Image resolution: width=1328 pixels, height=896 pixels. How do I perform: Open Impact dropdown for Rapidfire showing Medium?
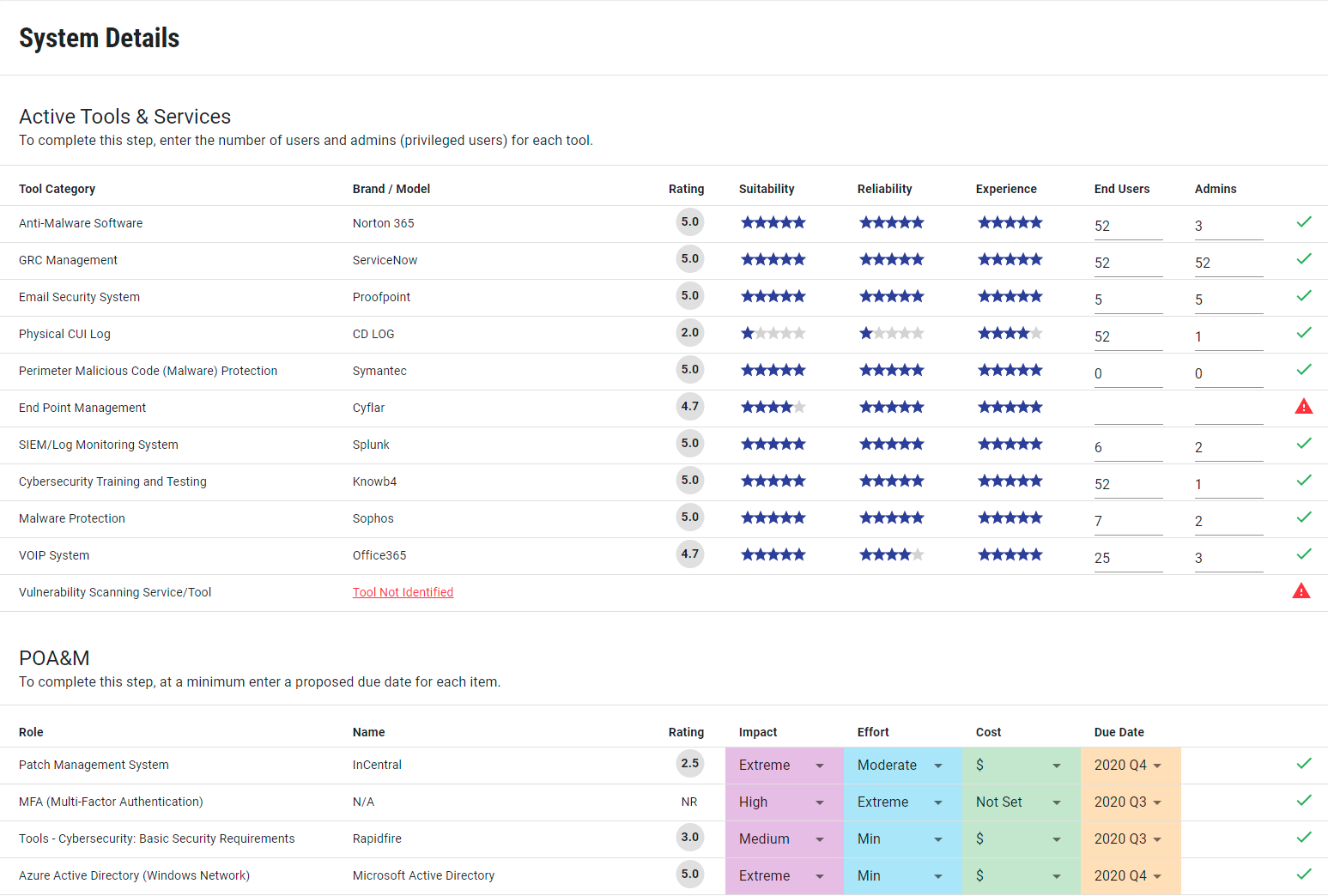click(783, 839)
